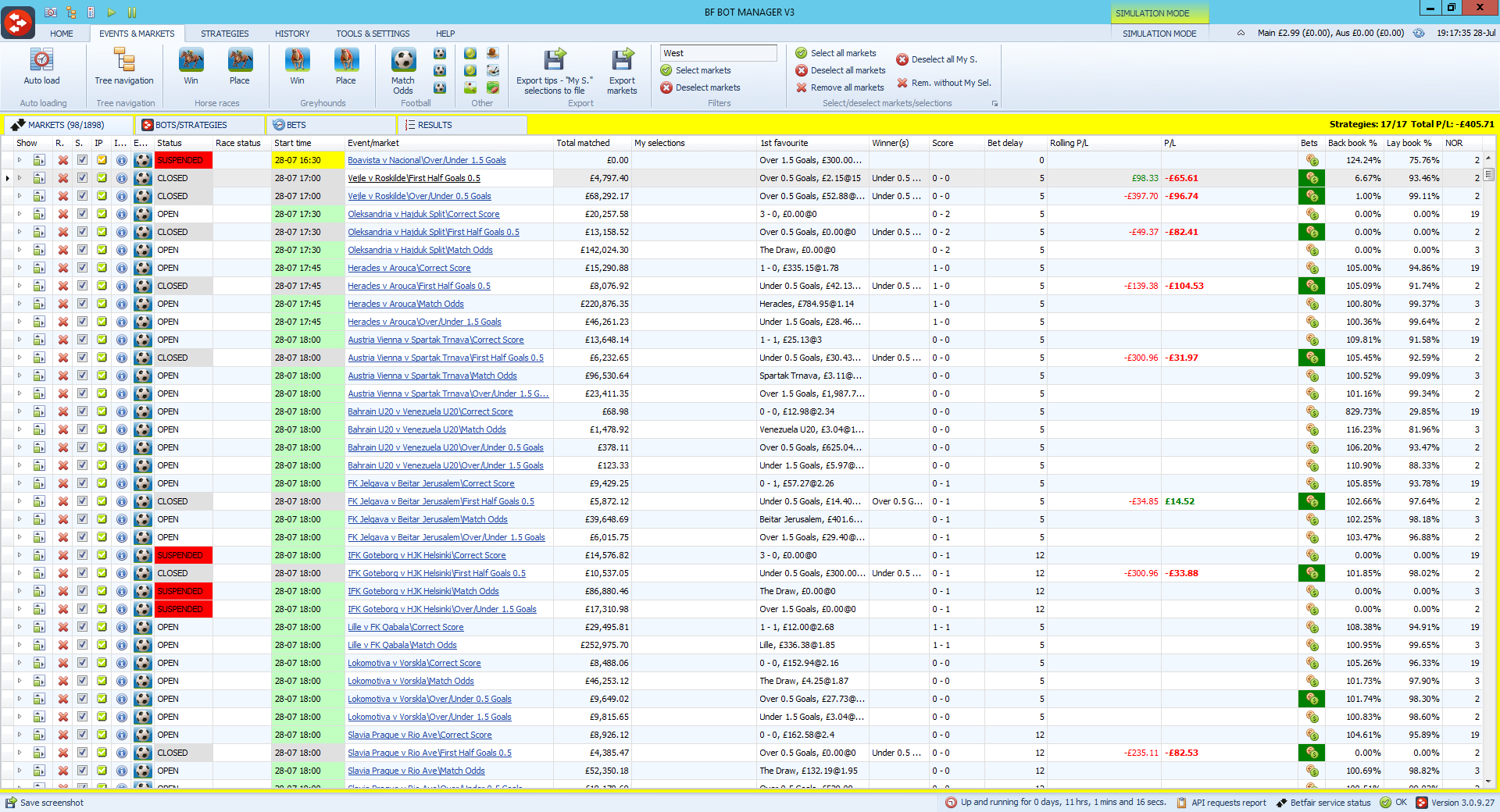
Task: Click SIMULATION MODE tab label
Action: (x=1159, y=34)
